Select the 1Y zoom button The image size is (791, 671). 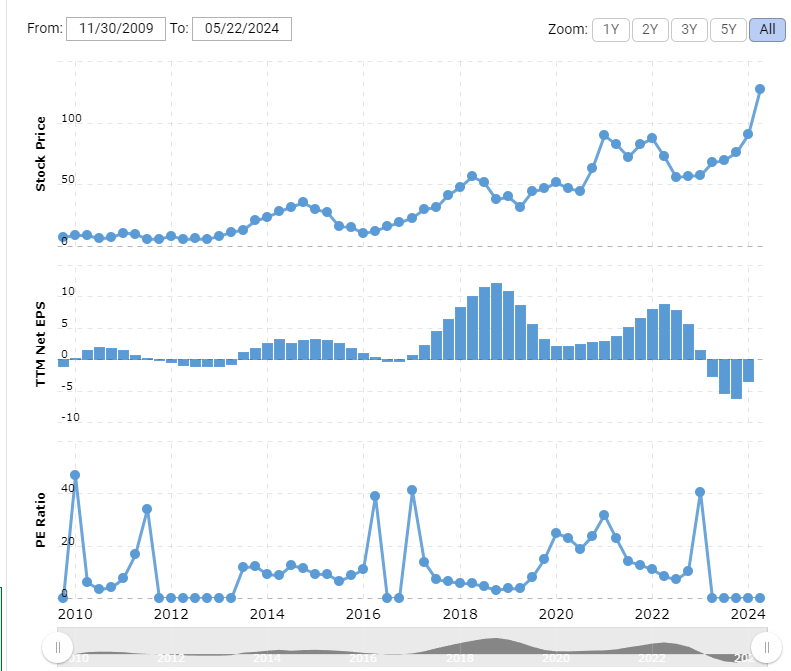[611, 30]
